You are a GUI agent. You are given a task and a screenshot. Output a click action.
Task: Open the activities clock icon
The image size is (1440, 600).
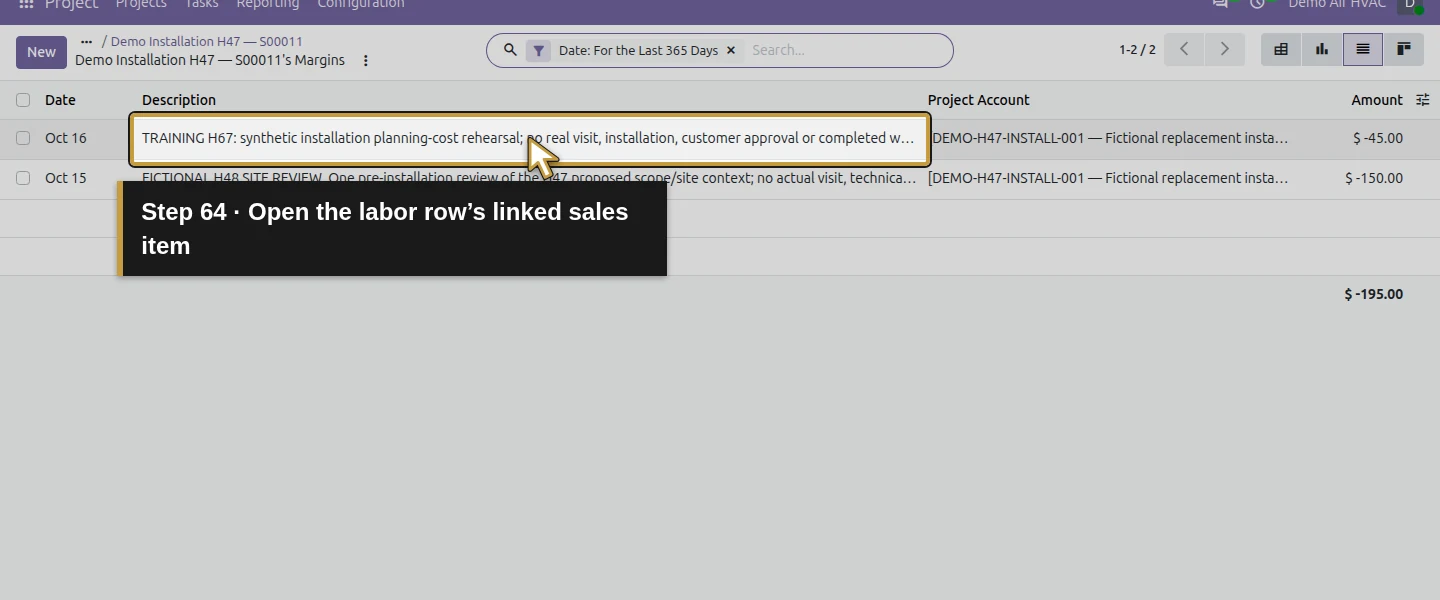point(1257,4)
